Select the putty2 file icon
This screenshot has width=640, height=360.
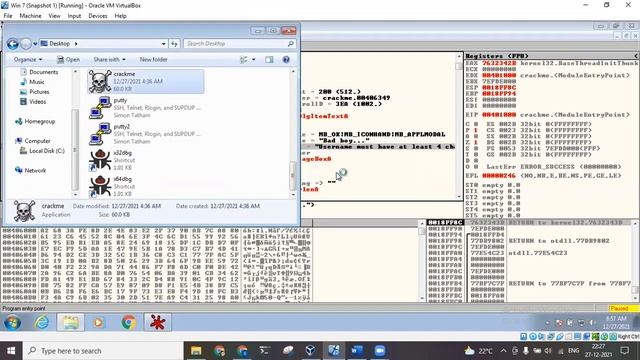click(x=100, y=134)
